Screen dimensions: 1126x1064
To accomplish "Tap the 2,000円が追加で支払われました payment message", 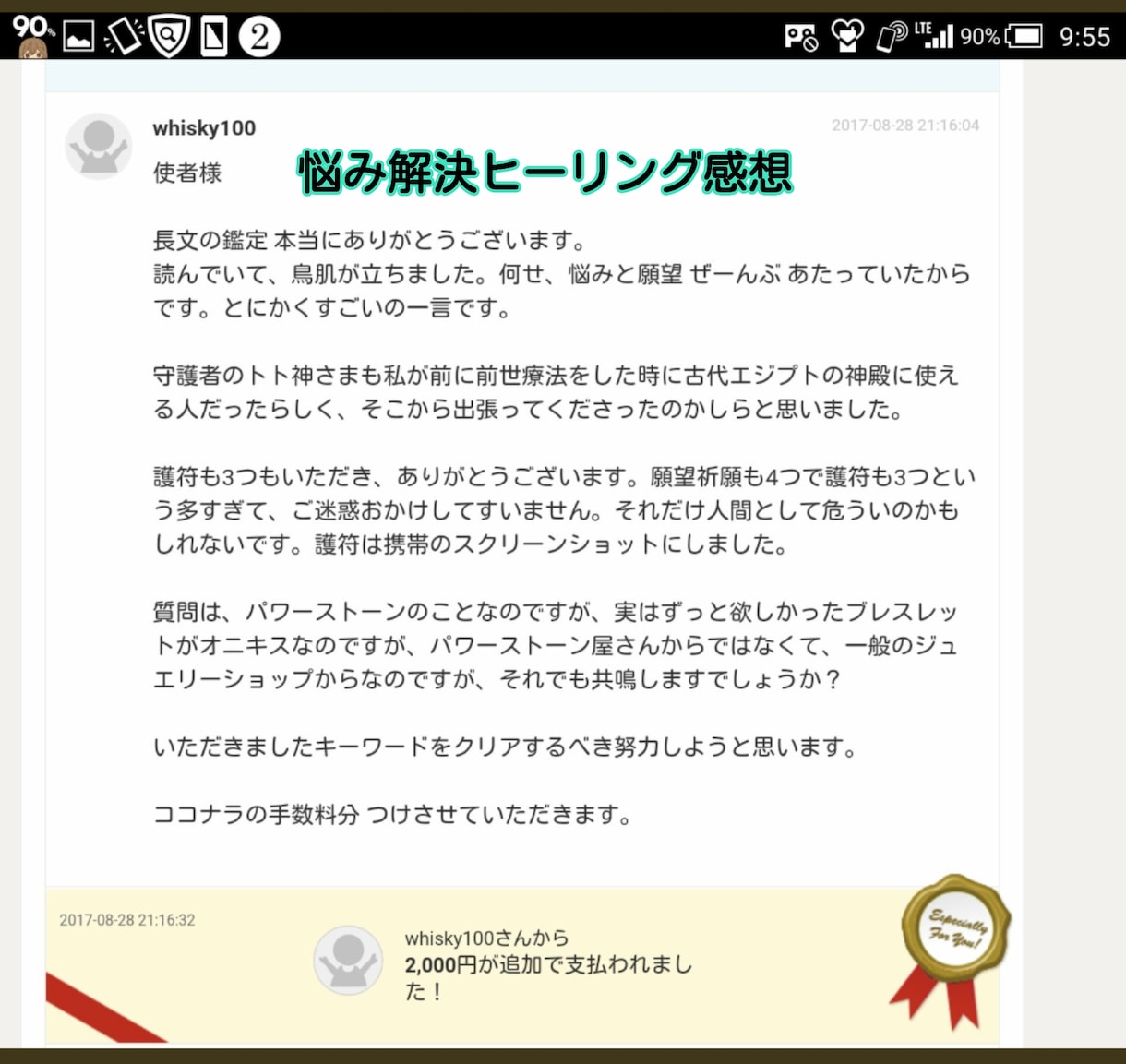I will pos(548,978).
